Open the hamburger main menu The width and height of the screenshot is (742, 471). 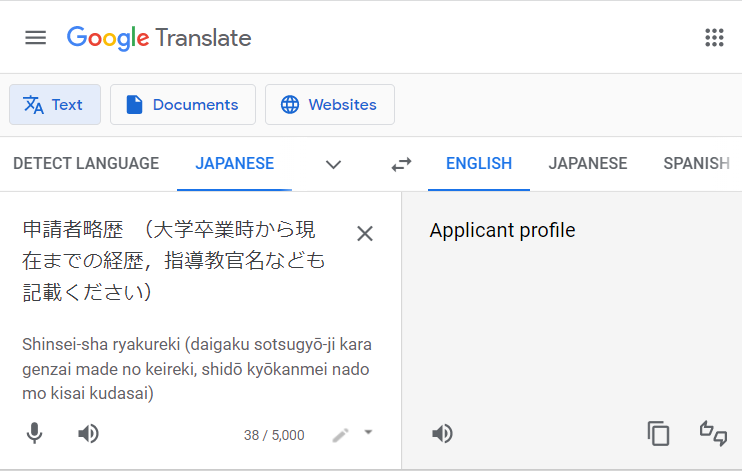35,37
